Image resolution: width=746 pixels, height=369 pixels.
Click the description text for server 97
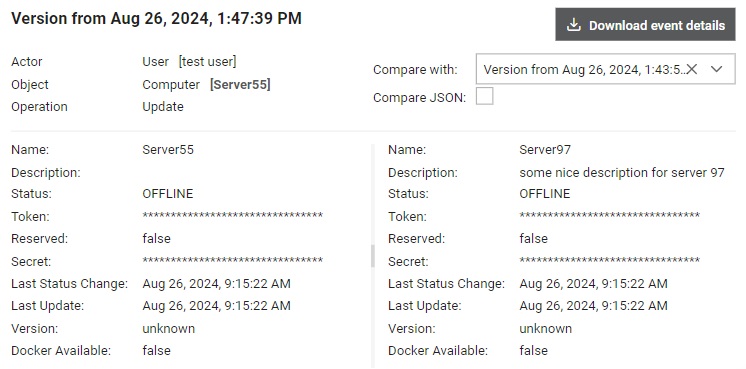coord(622,173)
